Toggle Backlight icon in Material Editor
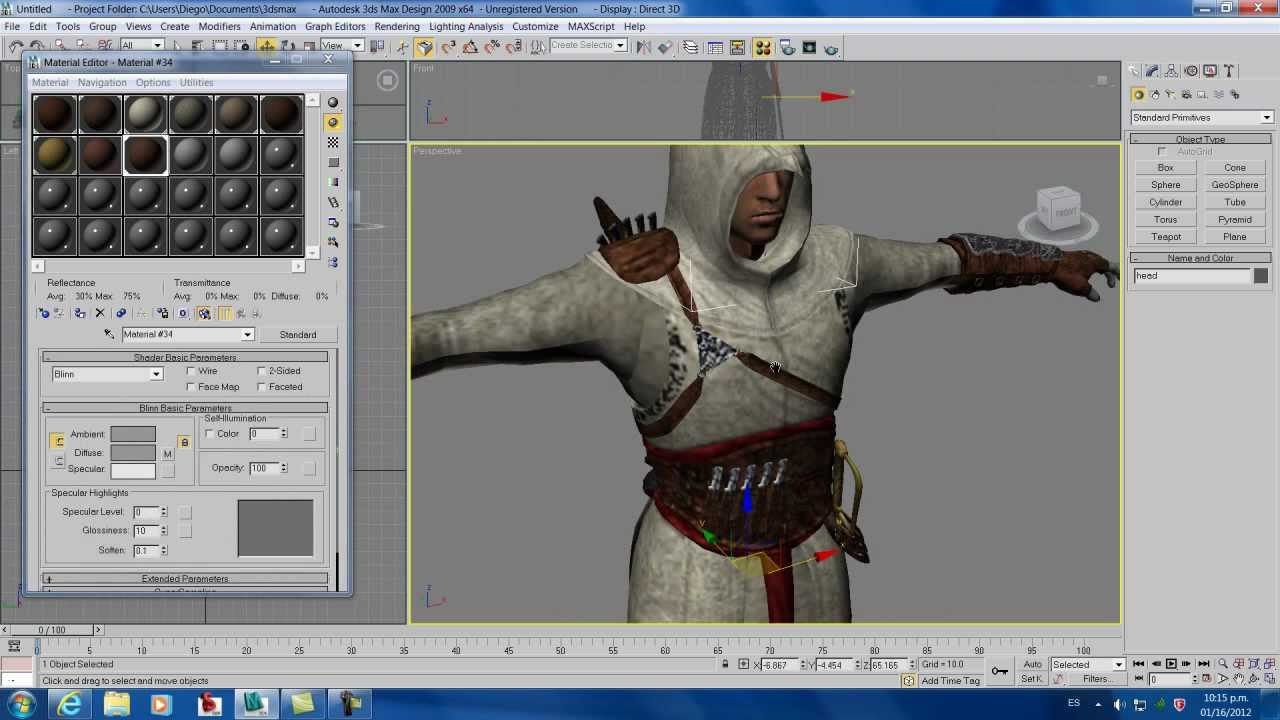1280x720 pixels. (x=333, y=122)
